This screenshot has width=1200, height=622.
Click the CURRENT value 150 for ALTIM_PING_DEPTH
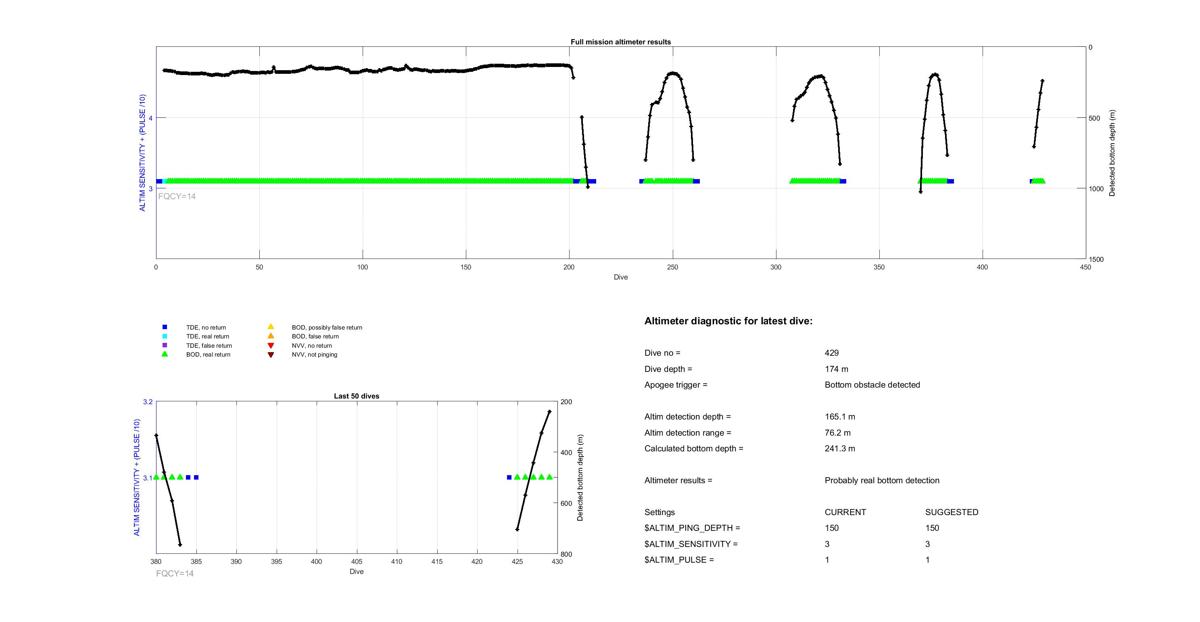click(x=832, y=528)
